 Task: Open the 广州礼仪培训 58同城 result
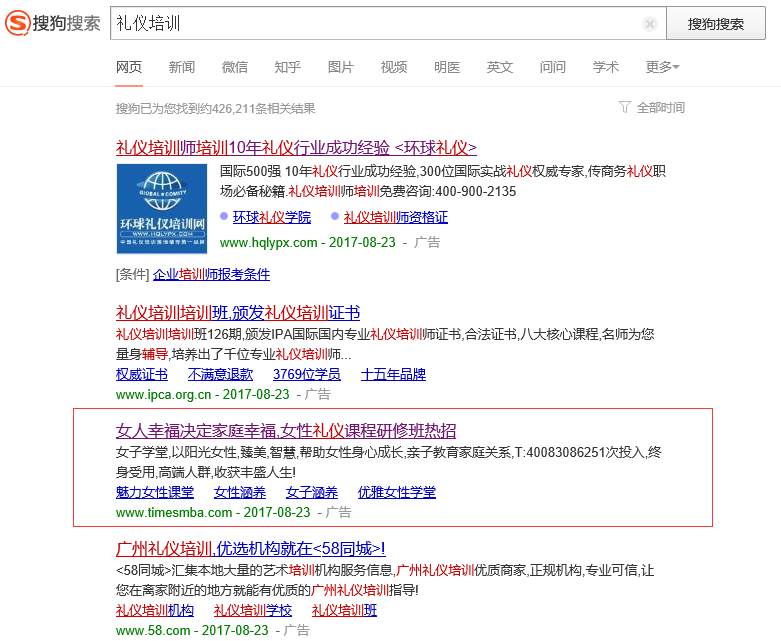click(x=250, y=548)
